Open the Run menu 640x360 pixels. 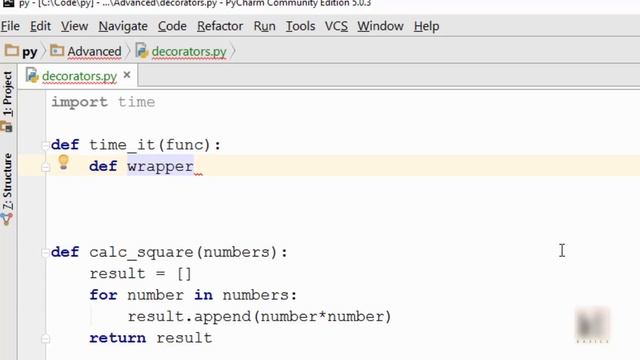click(264, 26)
